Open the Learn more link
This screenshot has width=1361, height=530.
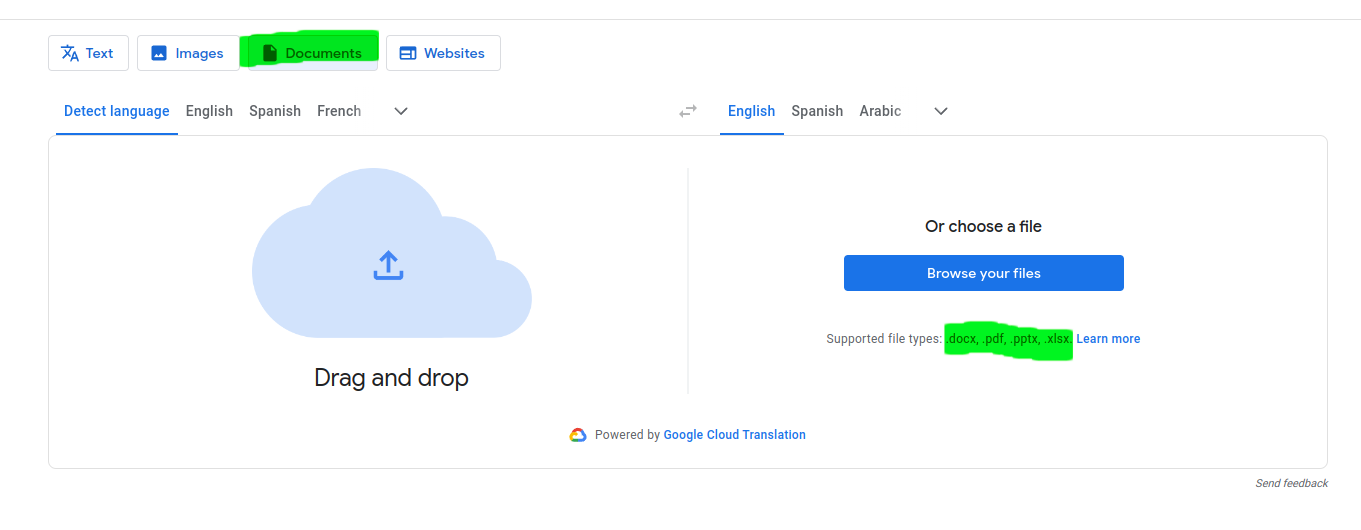(x=1108, y=339)
